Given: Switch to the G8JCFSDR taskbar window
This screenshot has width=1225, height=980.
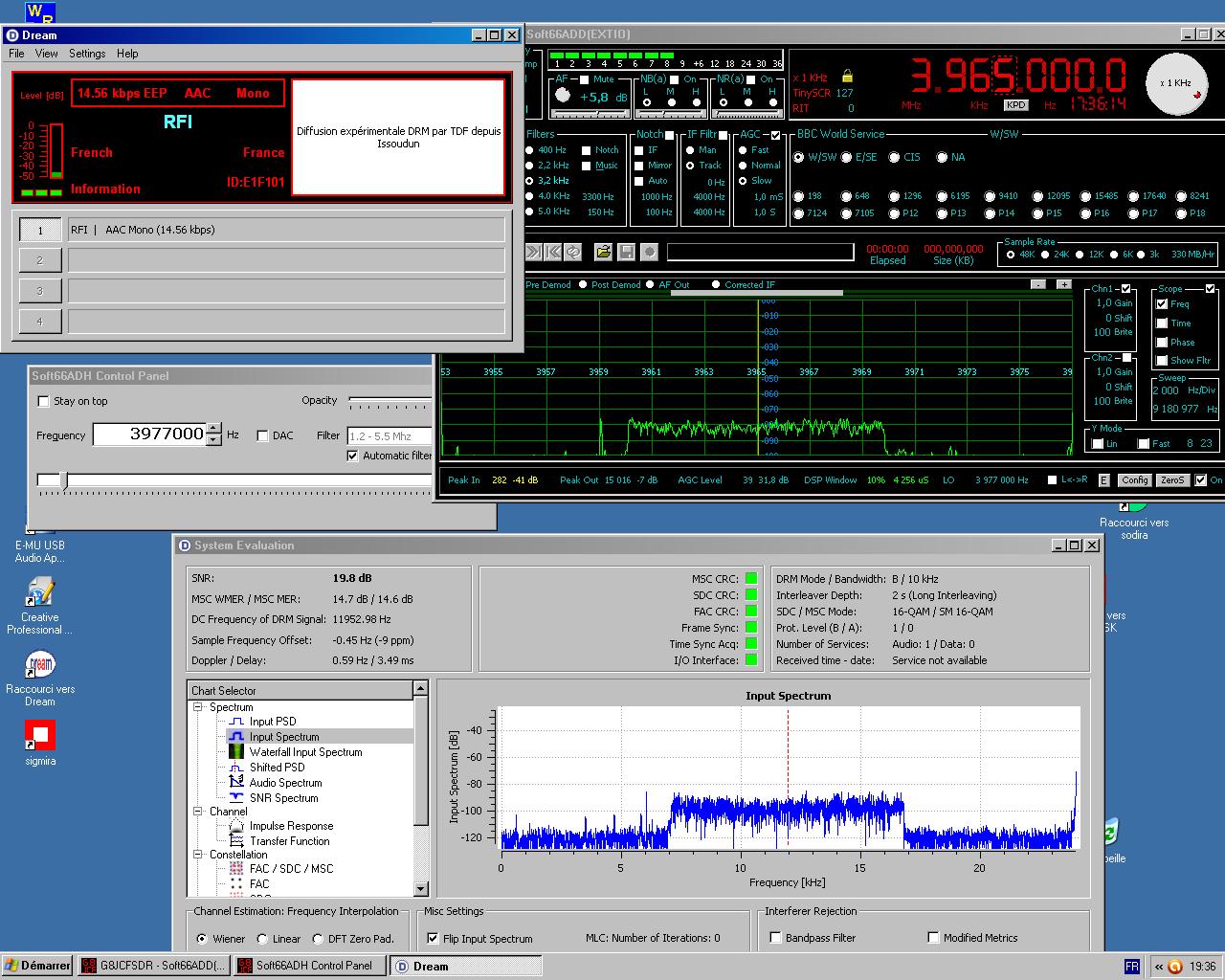Looking at the screenshot, I should 154,966.
